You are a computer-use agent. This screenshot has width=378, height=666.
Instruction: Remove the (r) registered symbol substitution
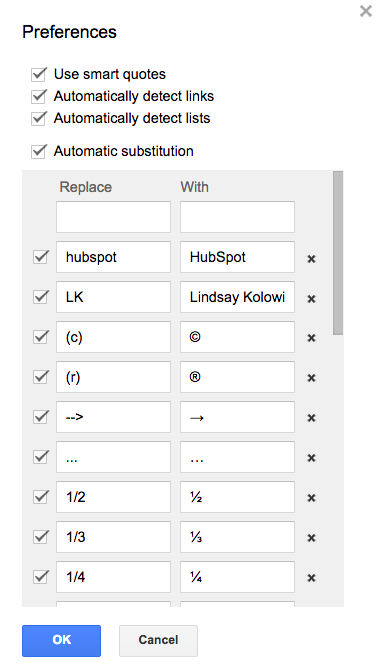click(x=311, y=378)
